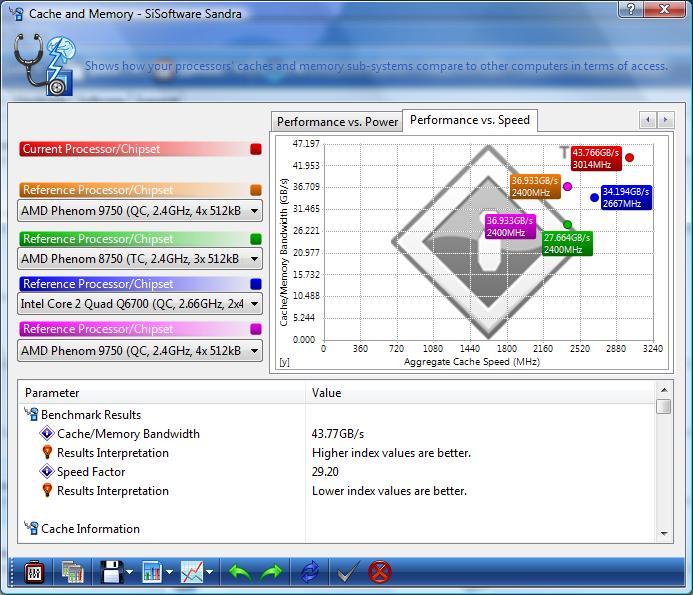Click the blue reference processor color swatch
The width and height of the screenshot is (693, 595).
(x=255, y=284)
